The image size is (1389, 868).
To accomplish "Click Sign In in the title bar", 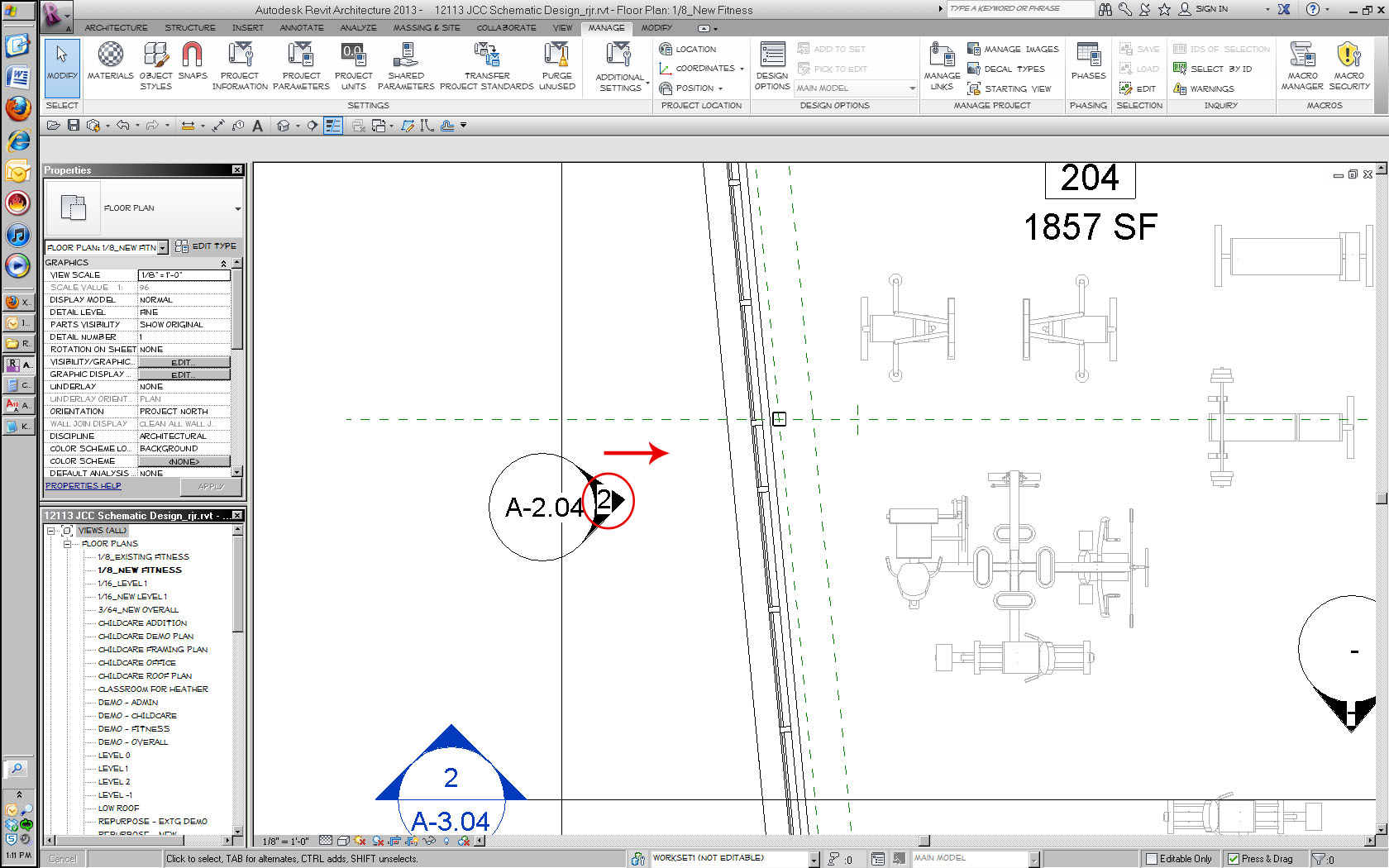I will pyautogui.click(x=1205, y=9).
